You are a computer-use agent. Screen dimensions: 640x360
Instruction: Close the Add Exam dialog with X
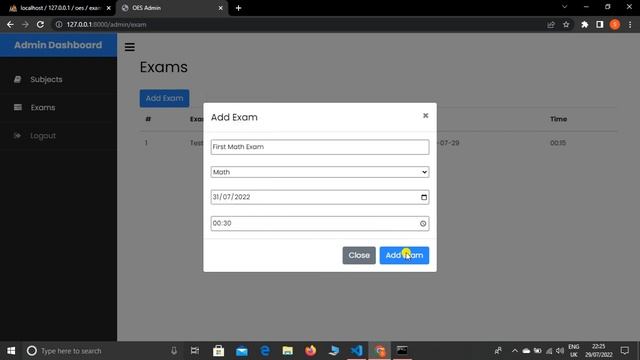point(425,116)
